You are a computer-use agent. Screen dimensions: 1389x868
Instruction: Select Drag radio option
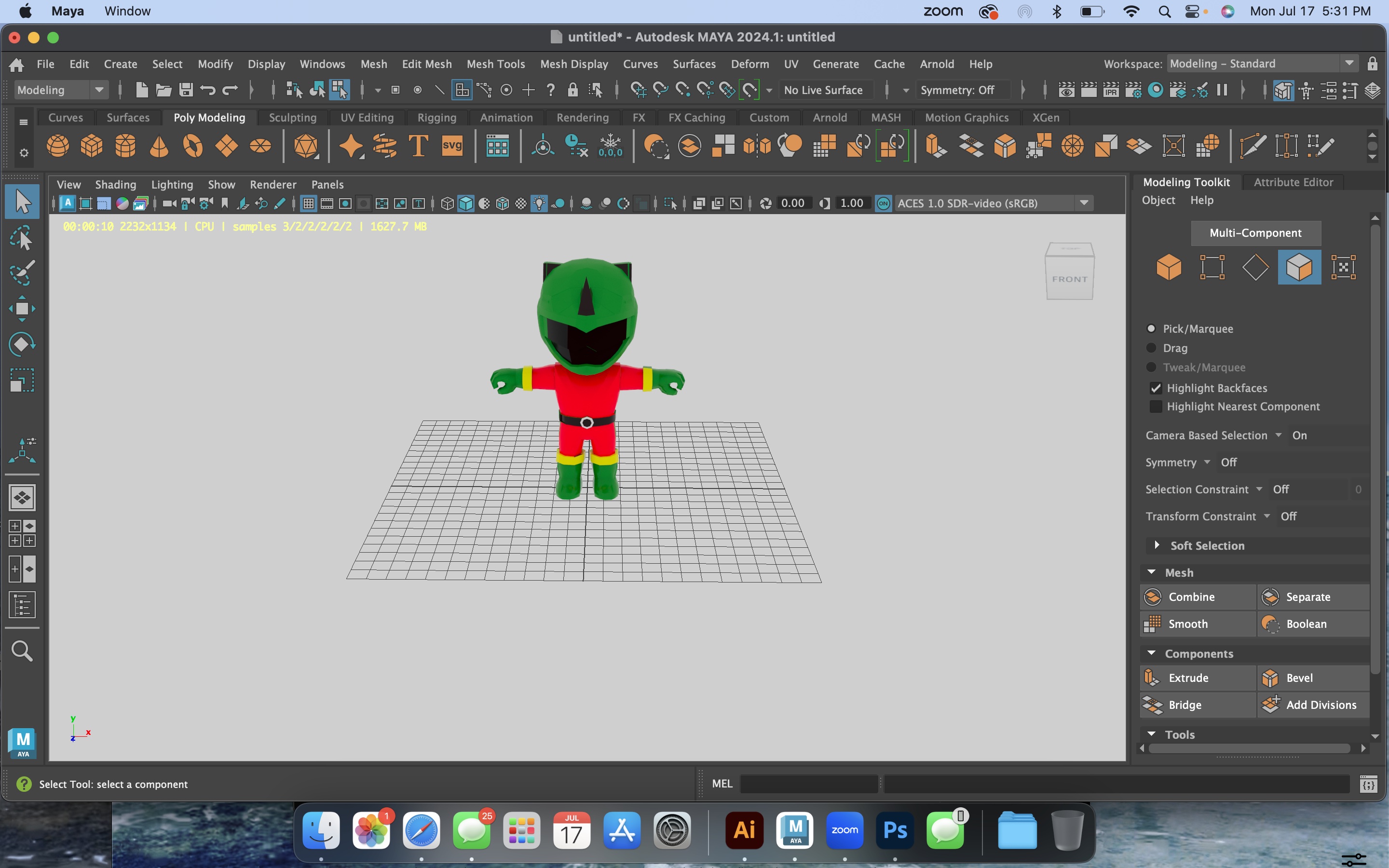[1151, 348]
